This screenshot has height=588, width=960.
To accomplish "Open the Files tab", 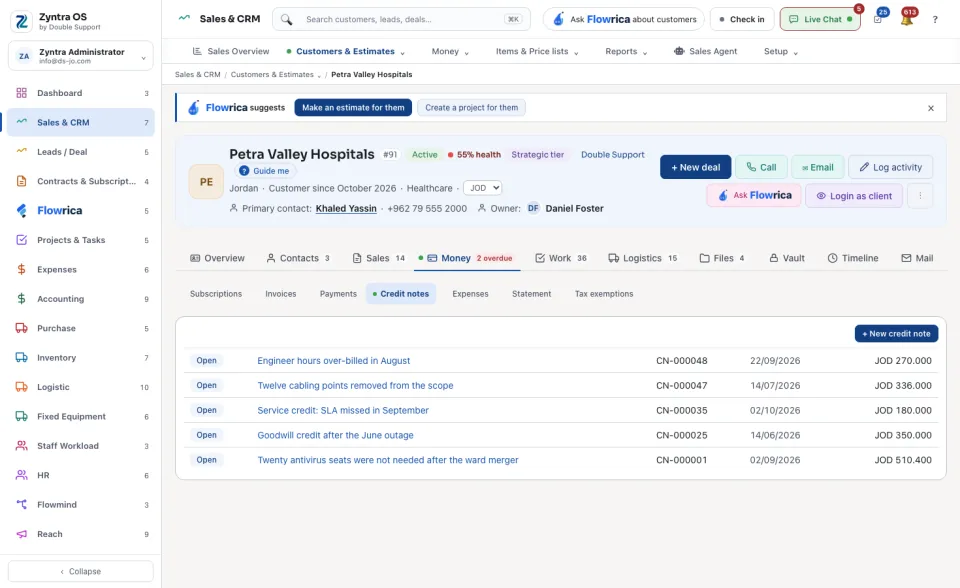I will (722, 258).
